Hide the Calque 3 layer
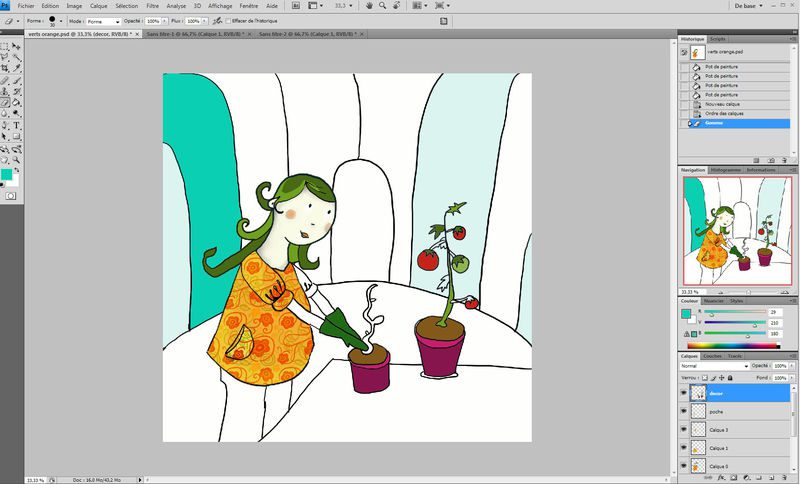 pyautogui.click(x=684, y=429)
